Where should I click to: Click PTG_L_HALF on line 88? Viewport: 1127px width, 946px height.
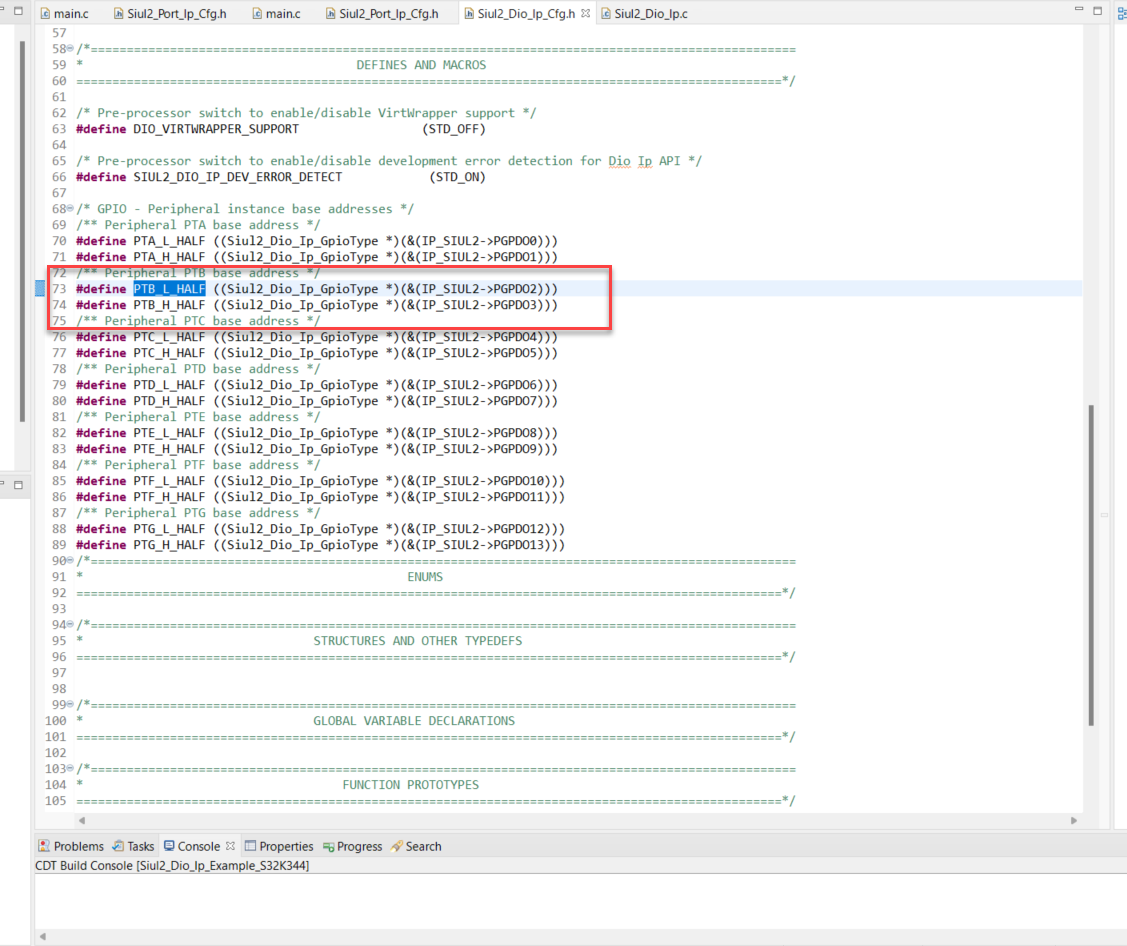pyautogui.click(x=170, y=529)
